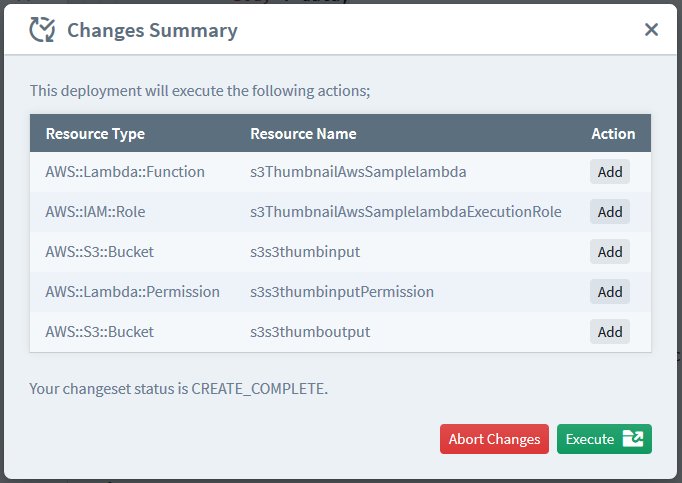682x483 pixels.
Task: Select the Resource Type column header
Action: click(x=95, y=134)
